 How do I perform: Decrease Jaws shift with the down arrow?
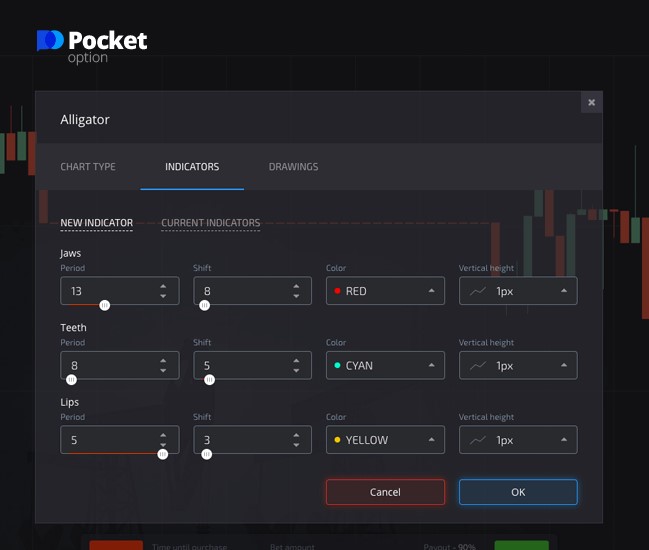coord(296,296)
